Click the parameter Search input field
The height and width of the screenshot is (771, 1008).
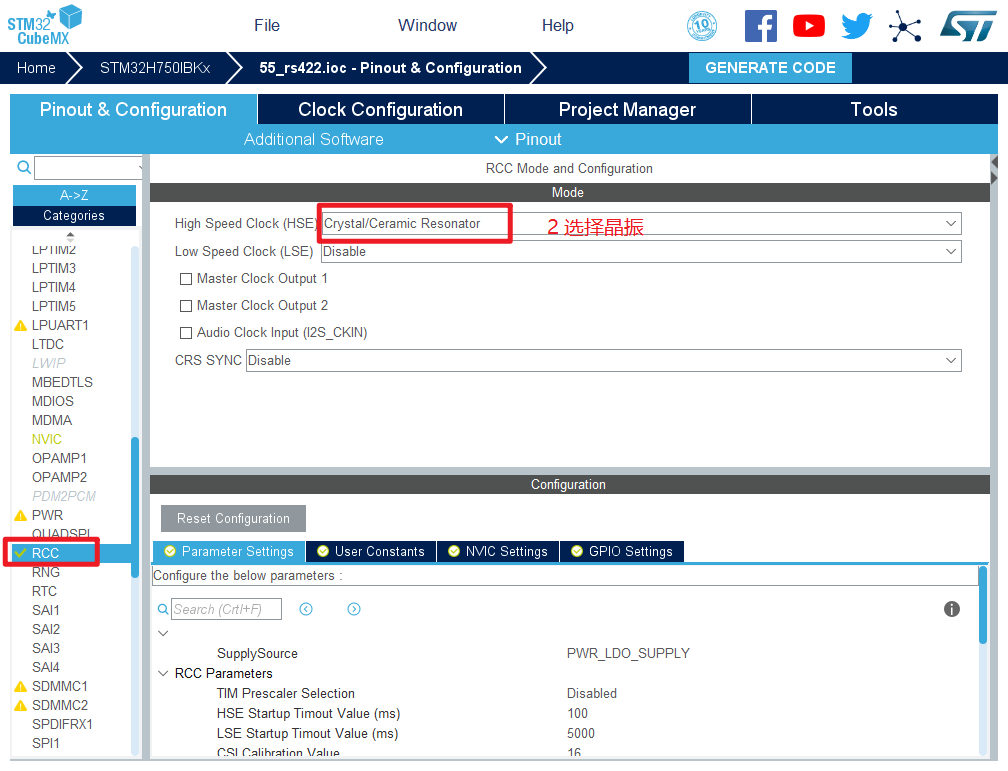(226, 609)
